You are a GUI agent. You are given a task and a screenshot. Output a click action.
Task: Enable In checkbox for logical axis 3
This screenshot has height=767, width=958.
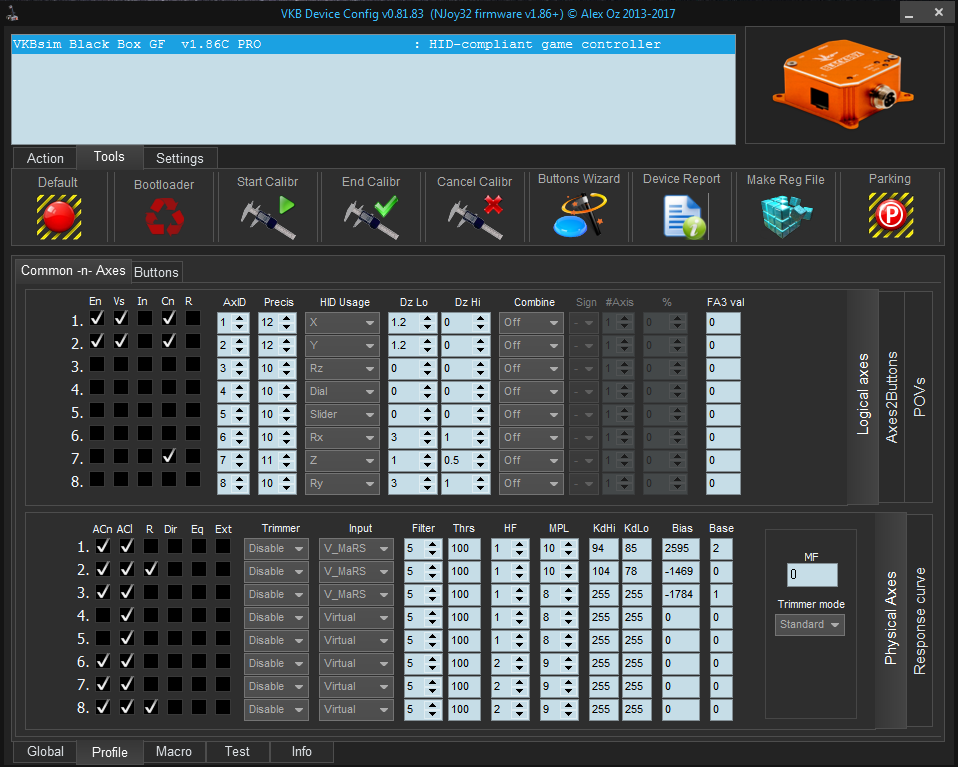pos(145,364)
